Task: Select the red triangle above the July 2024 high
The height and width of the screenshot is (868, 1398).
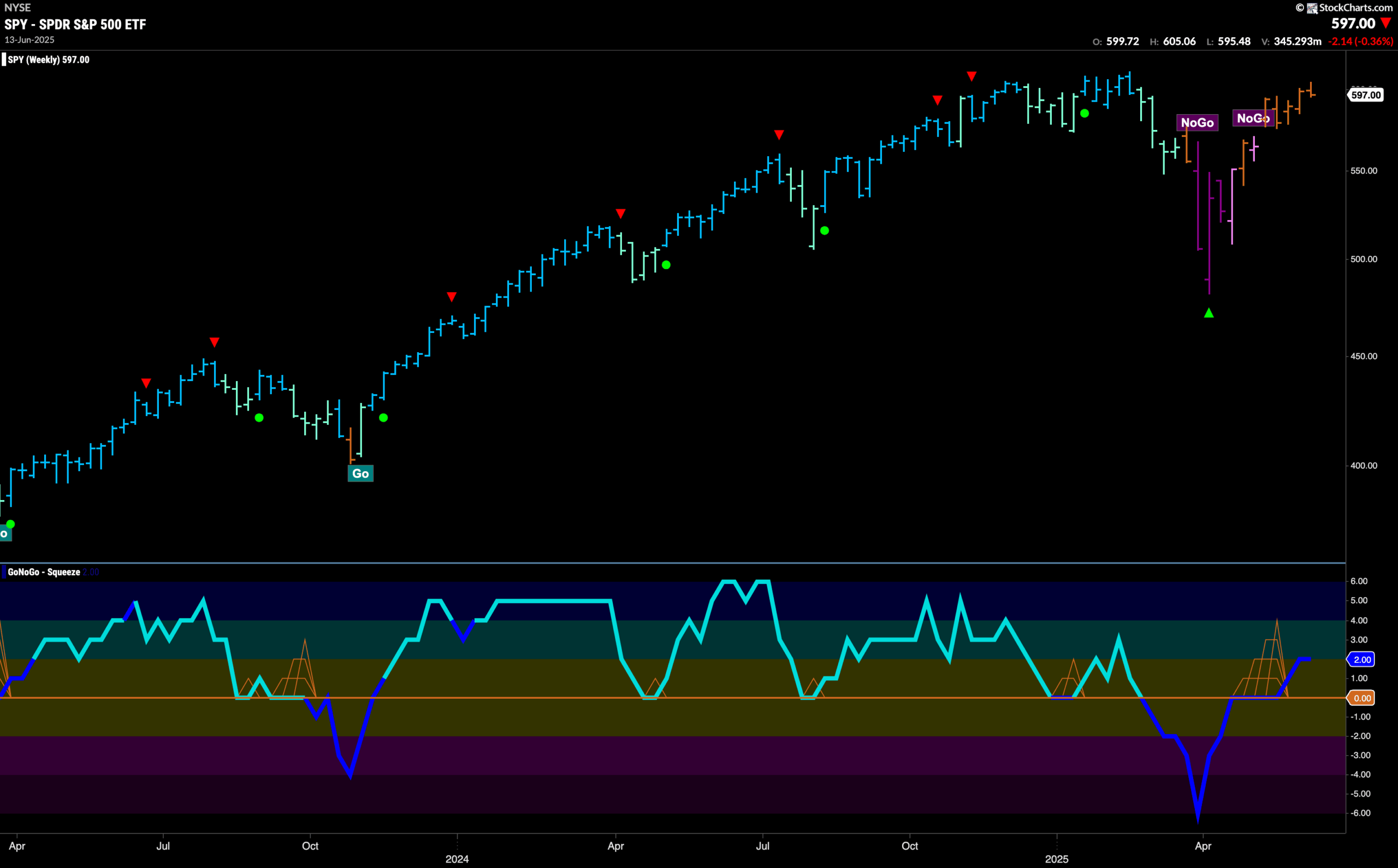Action: (x=779, y=135)
